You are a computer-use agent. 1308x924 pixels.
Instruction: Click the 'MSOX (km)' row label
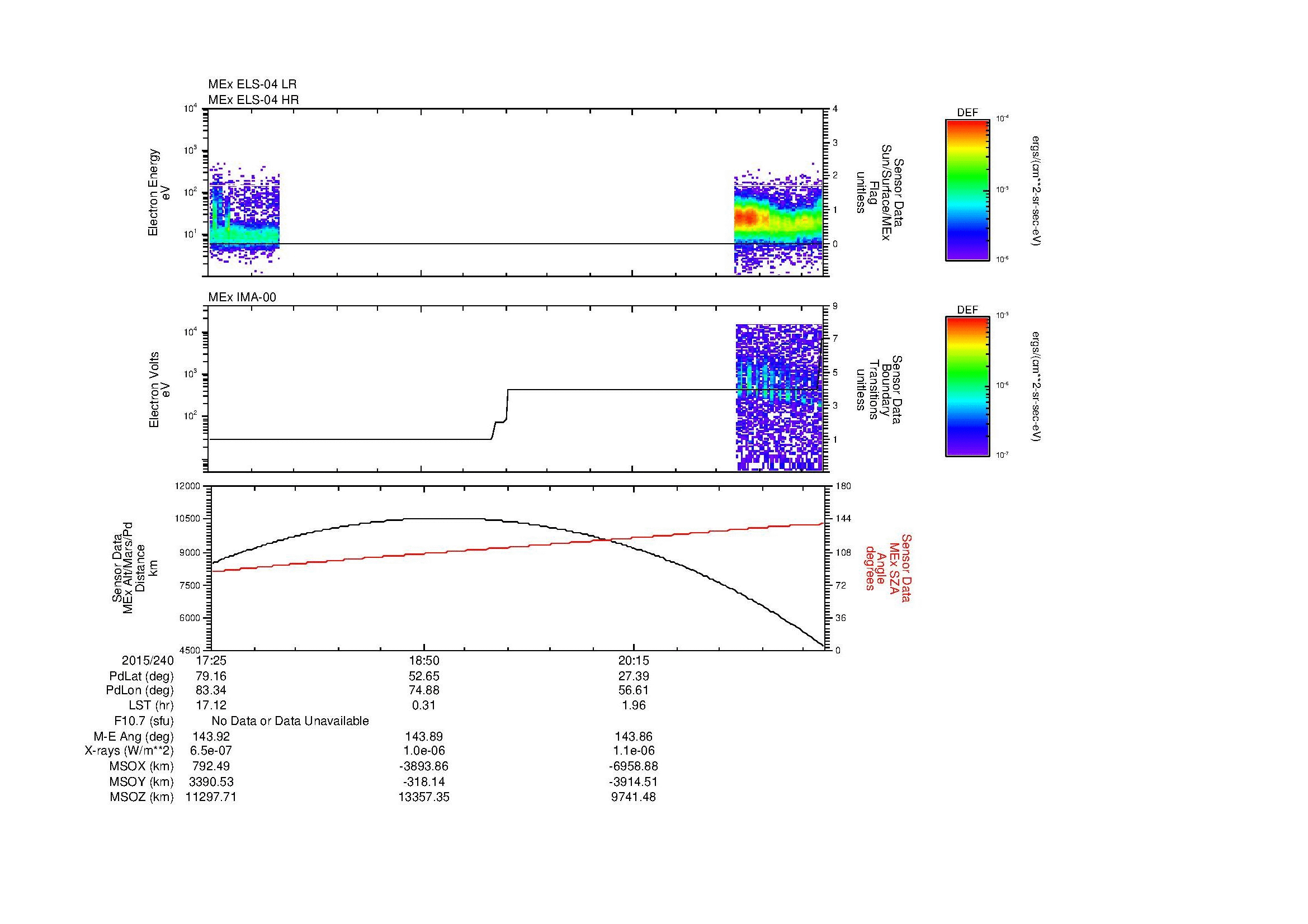tap(141, 766)
